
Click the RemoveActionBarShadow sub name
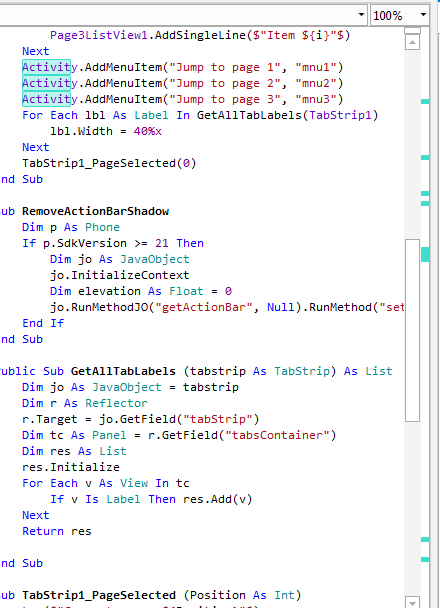(x=95, y=211)
